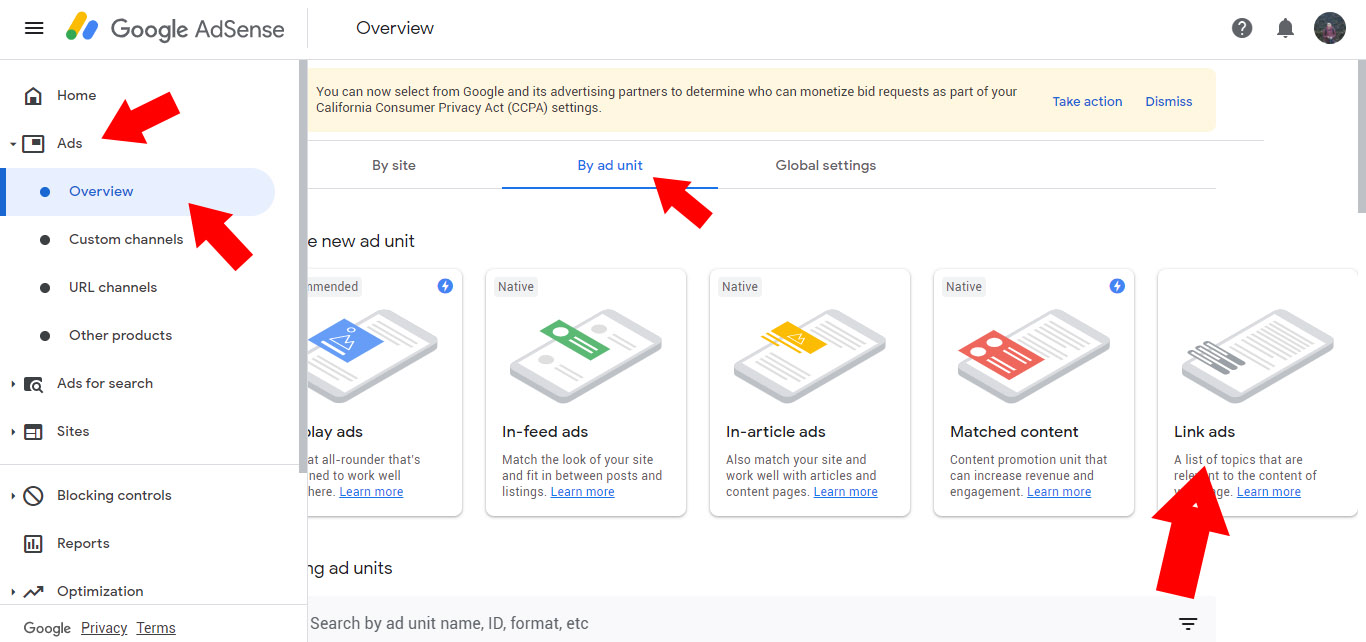This screenshot has height=642, width=1366.
Task: Open Home in the sidebar
Action: [x=77, y=96]
